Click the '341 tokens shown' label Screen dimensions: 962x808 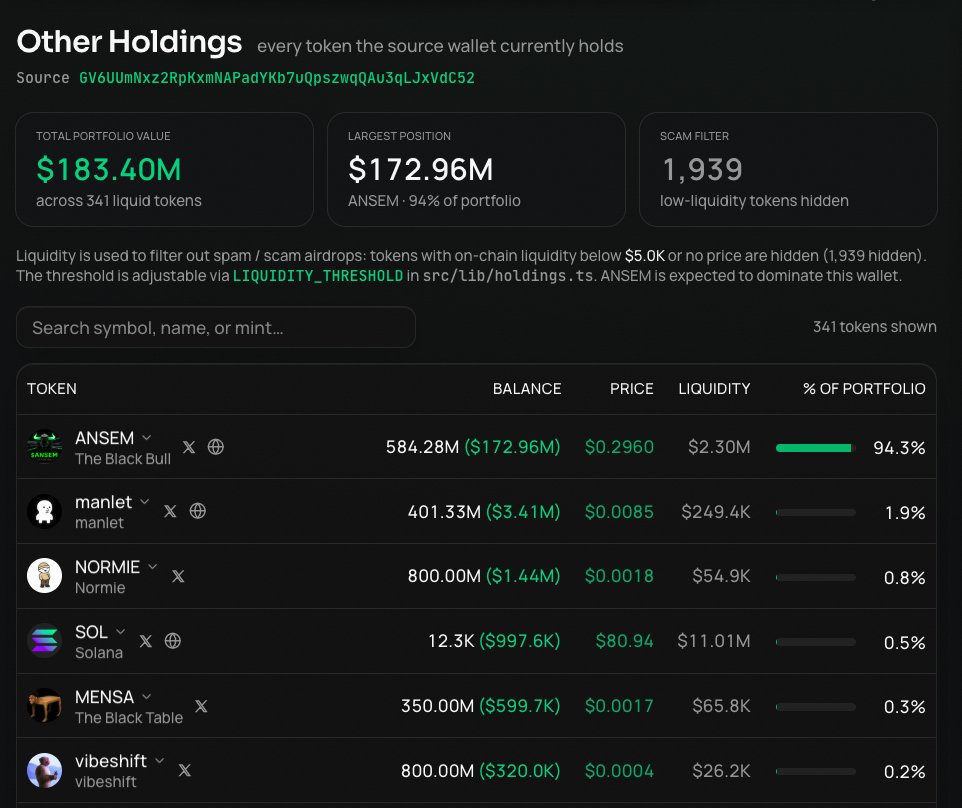click(x=874, y=327)
